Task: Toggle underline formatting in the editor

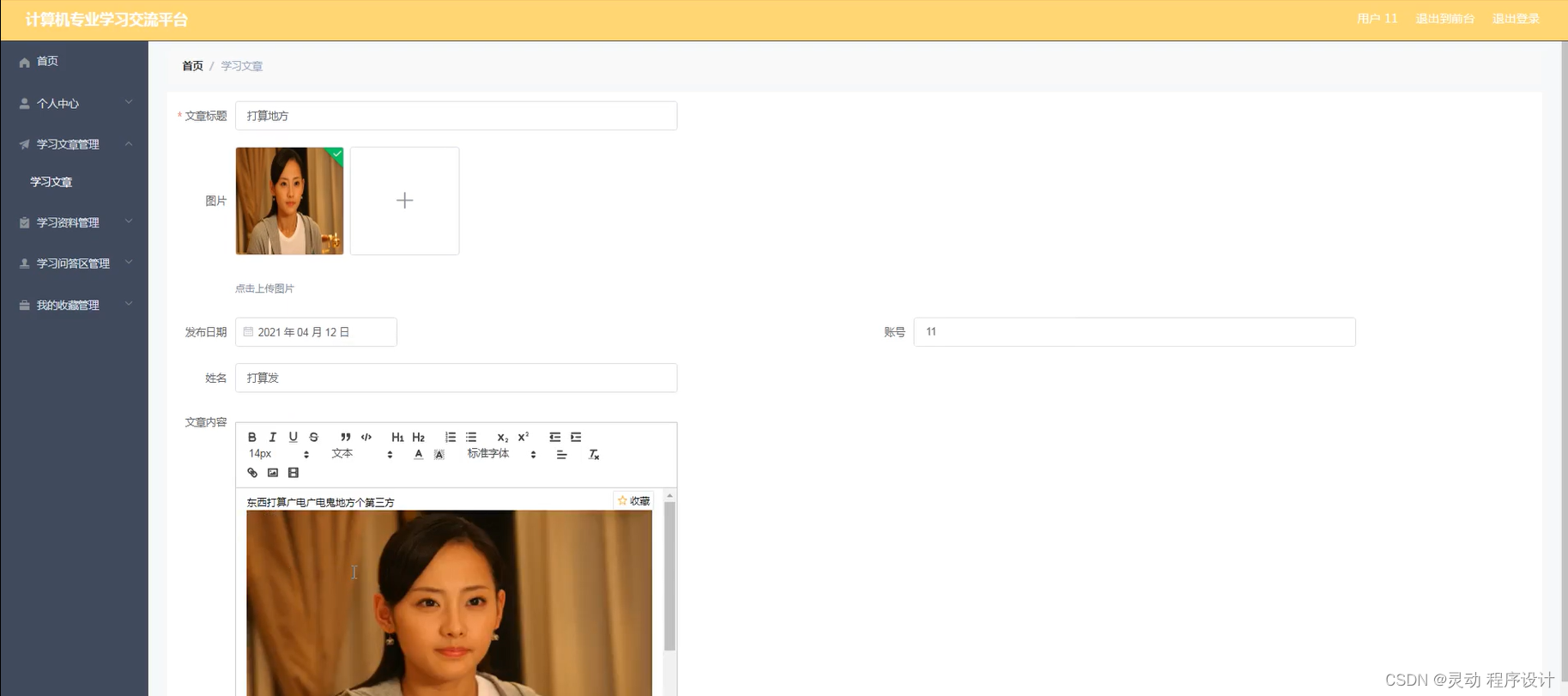Action: point(294,437)
